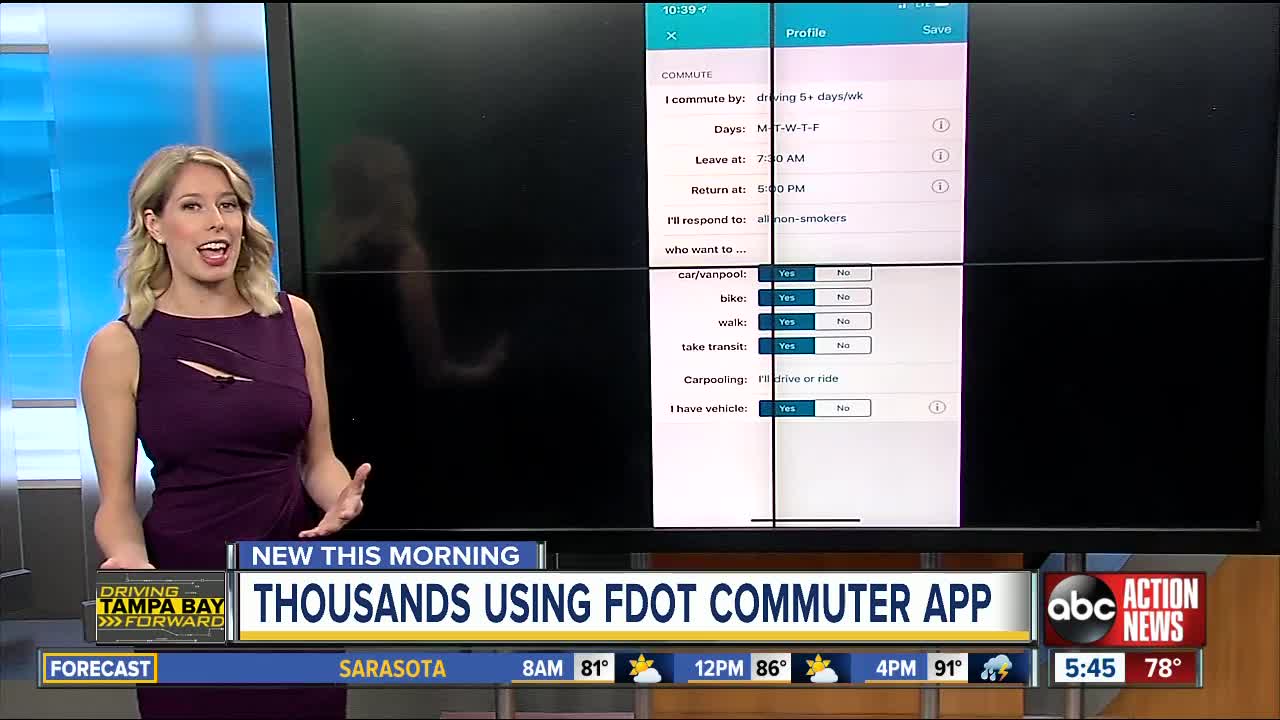Select Yes for bike
Screen dimensions: 1280x720
coord(786,297)
